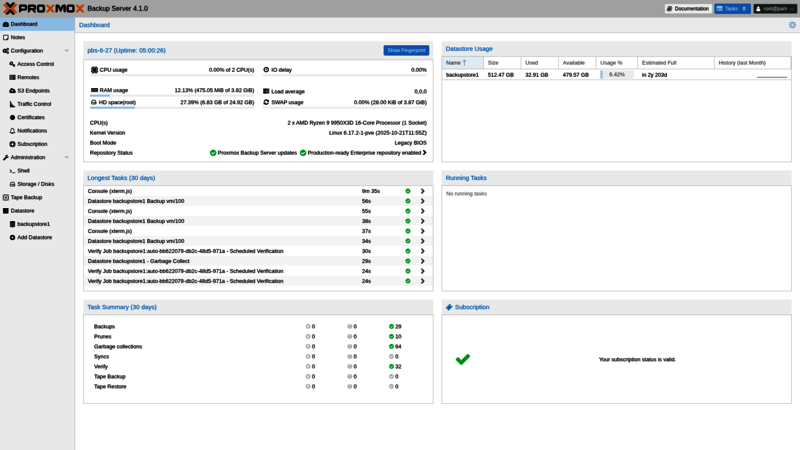This screenshot has height=450, width=800.
Task: Open the Shell terminal icon
Action: (x=12, y=171)
